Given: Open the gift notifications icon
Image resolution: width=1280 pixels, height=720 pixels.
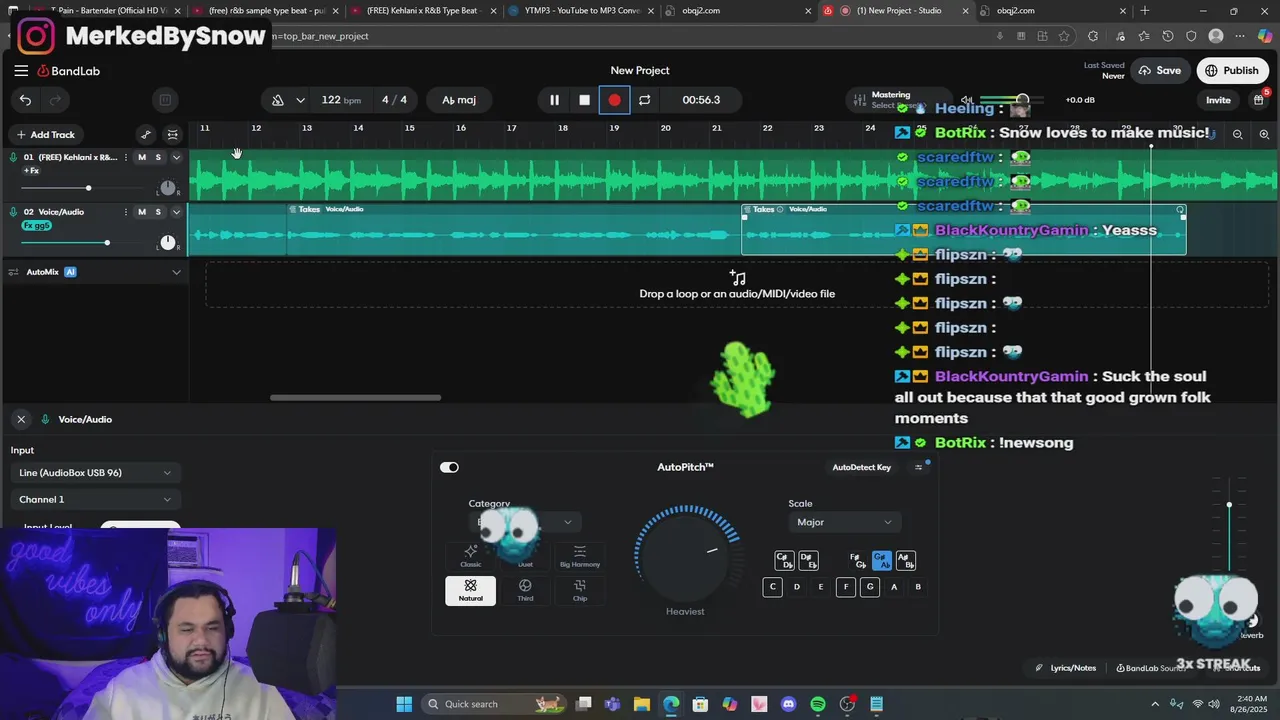Looking at the screenshot, I should tap(1259, 100).
